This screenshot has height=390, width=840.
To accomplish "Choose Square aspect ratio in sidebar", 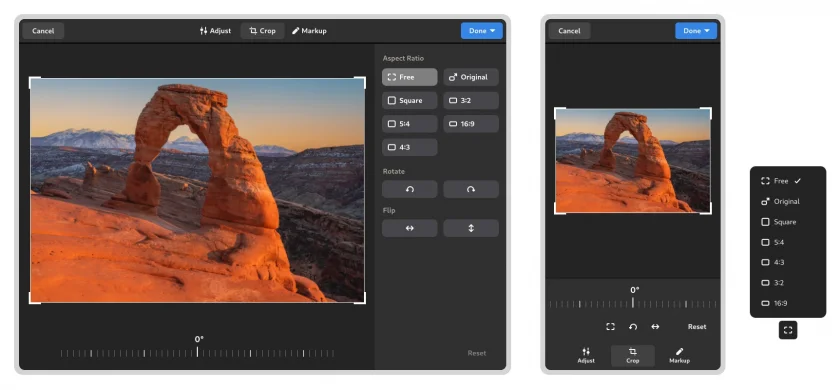I will pyautogui.click(x=410, y=101).
